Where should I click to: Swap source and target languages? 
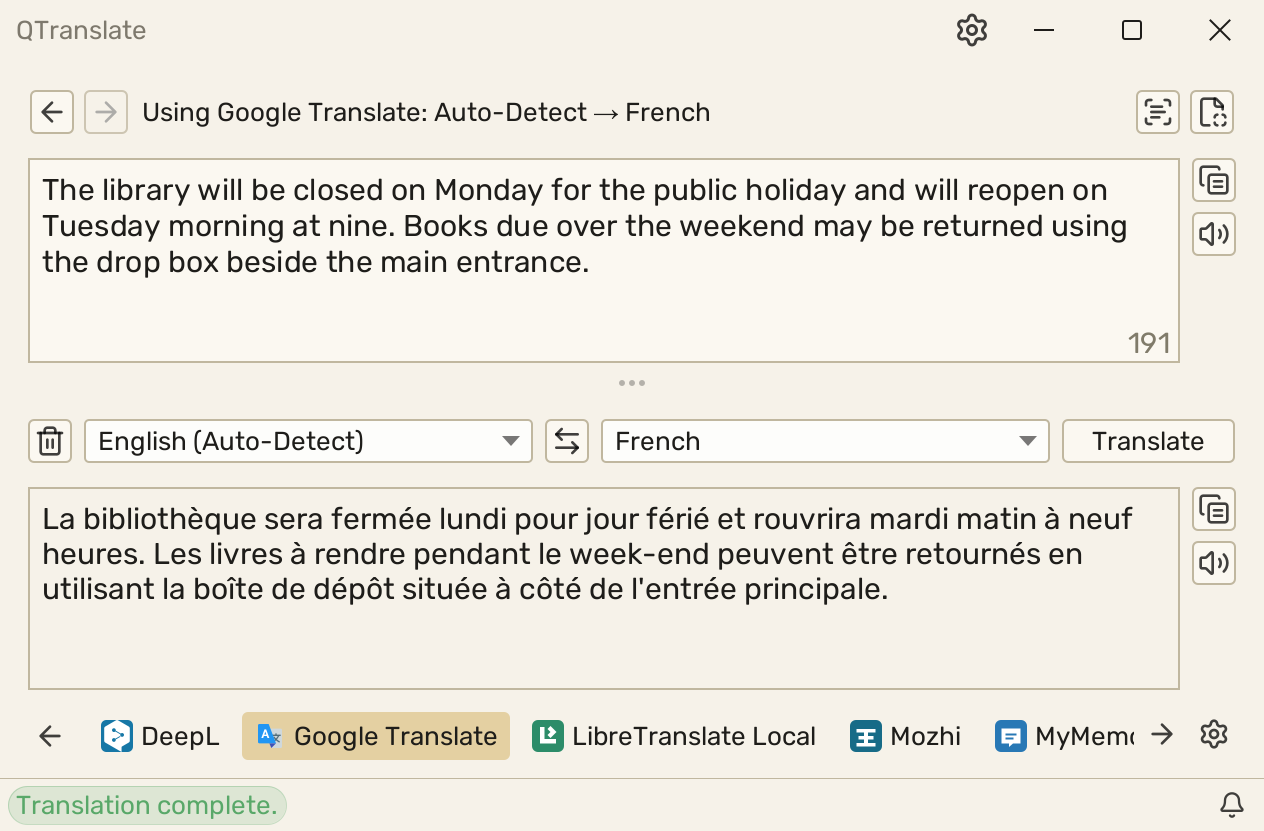point(567,441)
